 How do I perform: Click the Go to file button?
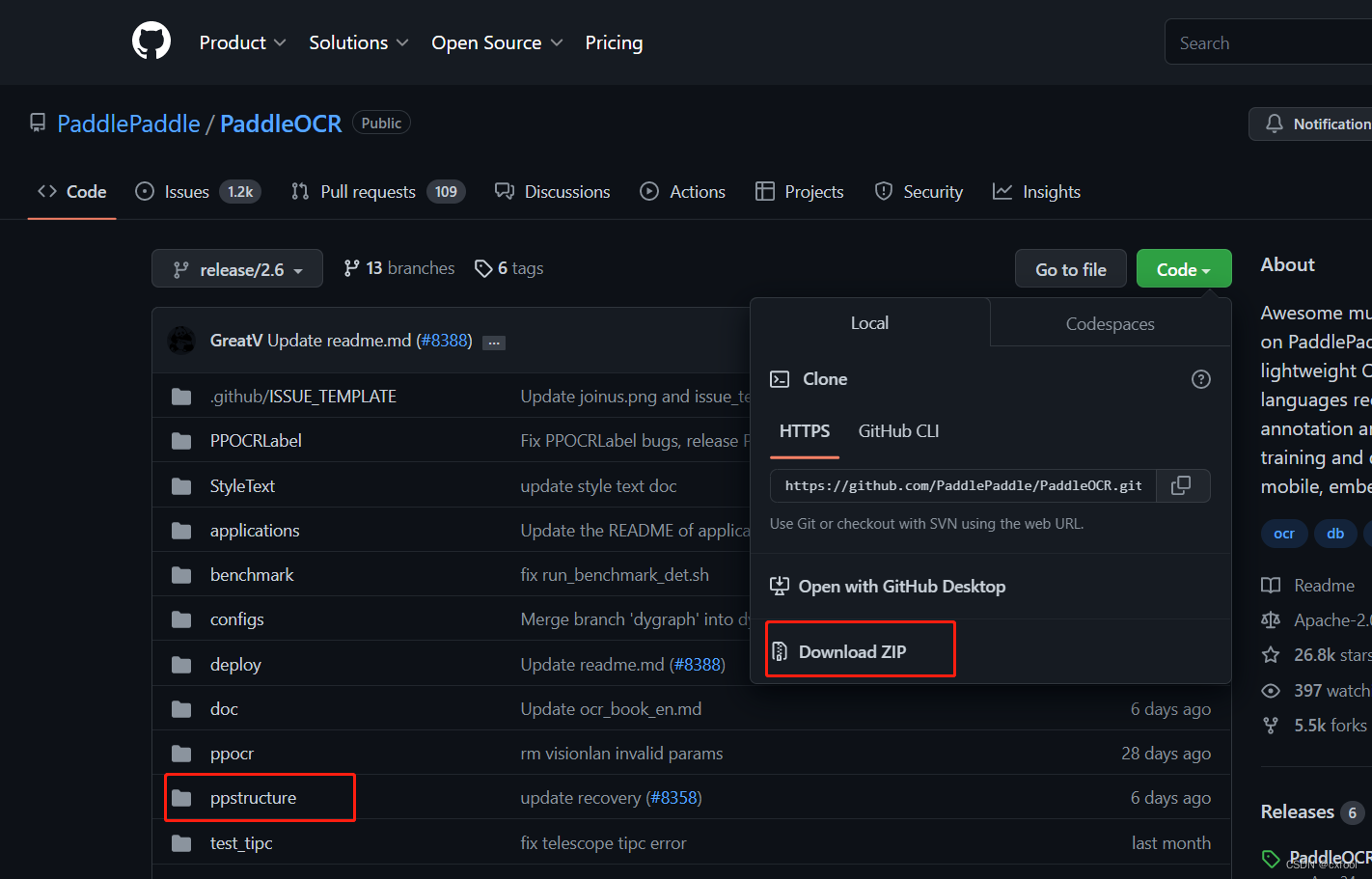1071,269
